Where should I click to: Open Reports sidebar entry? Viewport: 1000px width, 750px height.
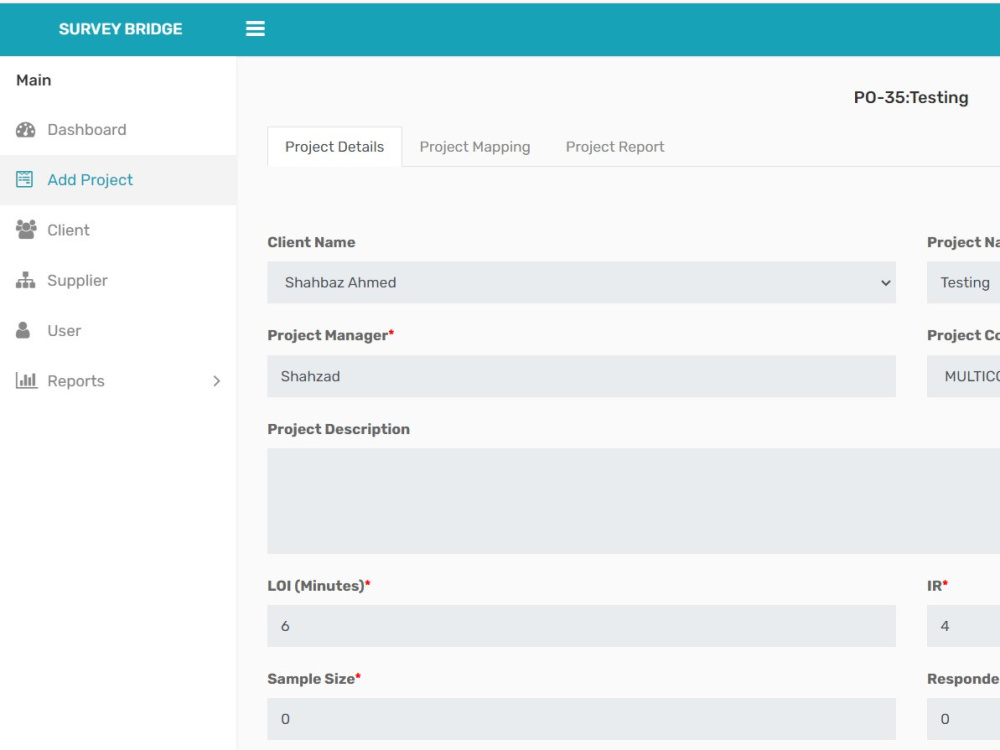pyautogui.click(x=118, y=381)
